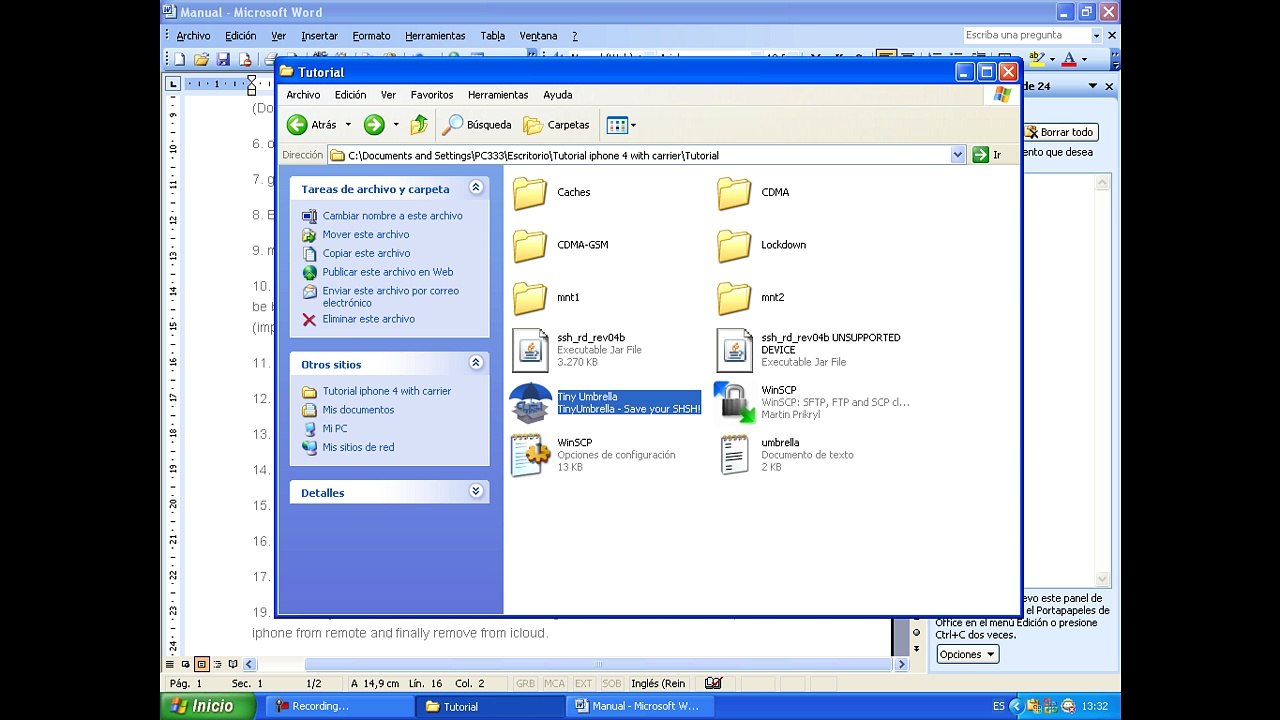Expand the Detalles section
The image size is (1280, 720).
pos(476,491)
